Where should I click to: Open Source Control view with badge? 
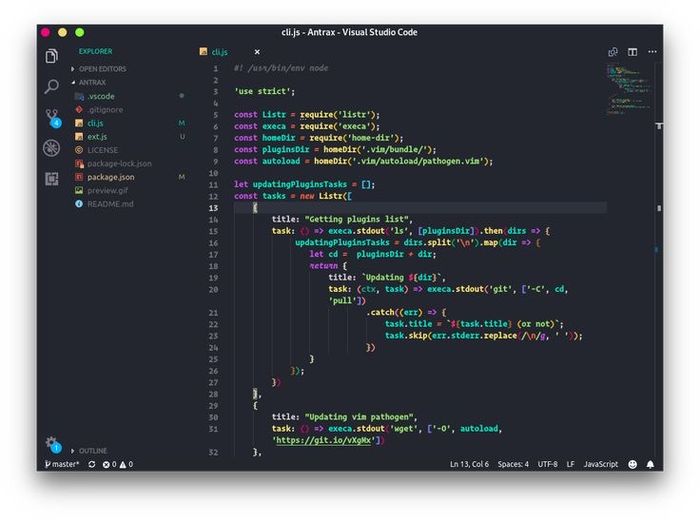point(53,118)
